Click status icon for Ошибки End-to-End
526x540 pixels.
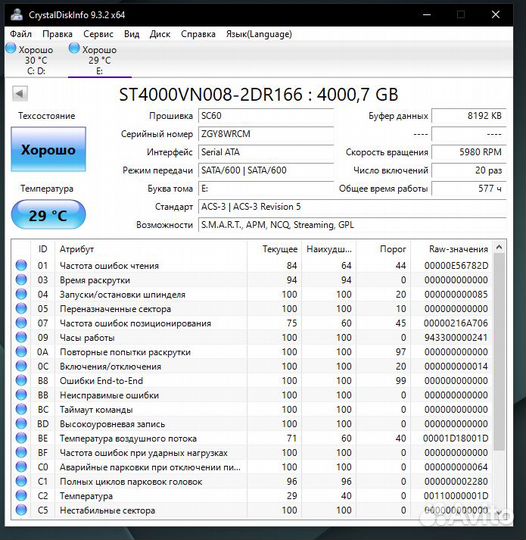tap(21, 381)
